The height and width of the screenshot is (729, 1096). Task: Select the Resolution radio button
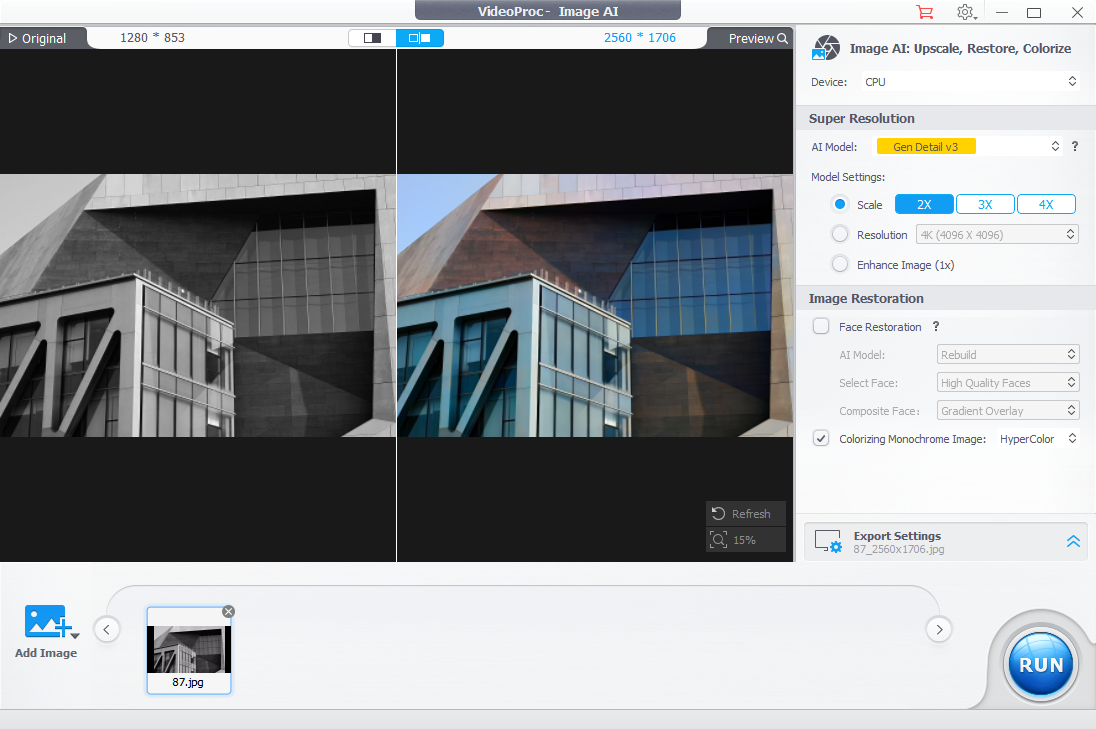tap(840, 234)
